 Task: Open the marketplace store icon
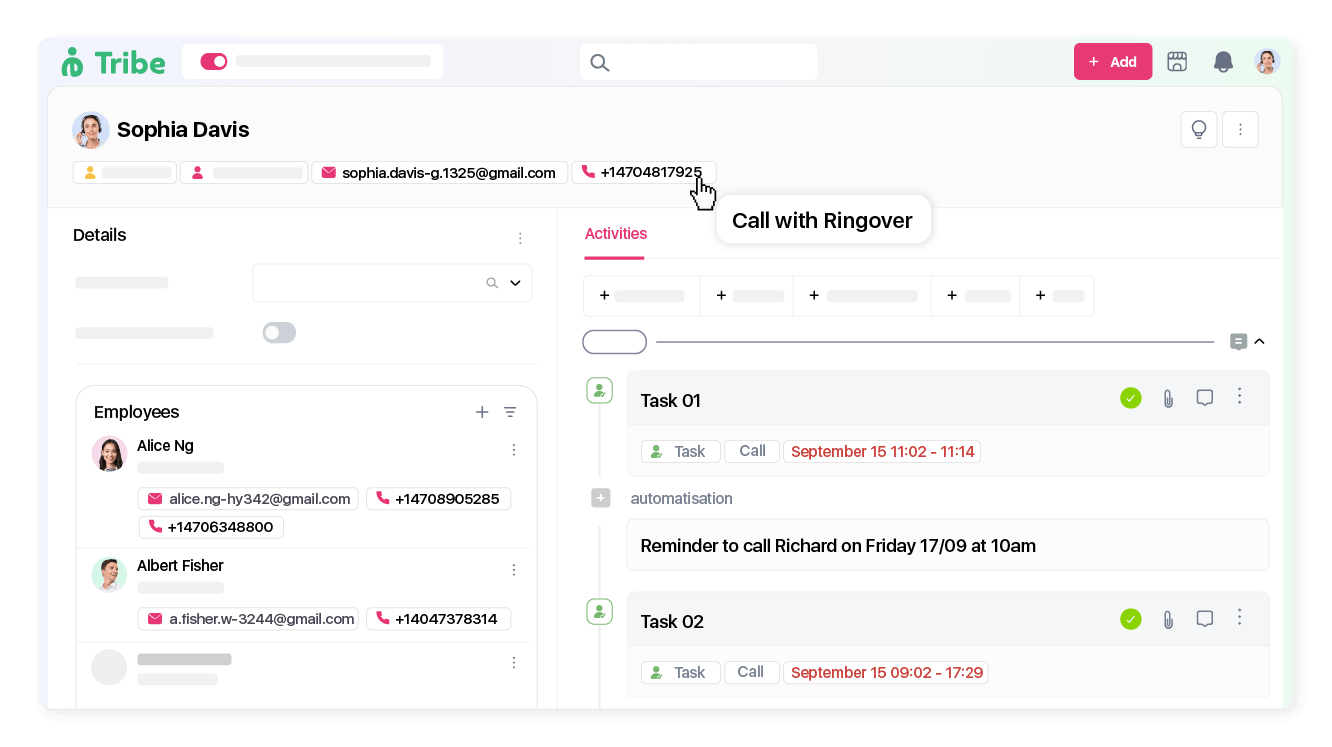pyautogui.click(x=1177, y=61)
